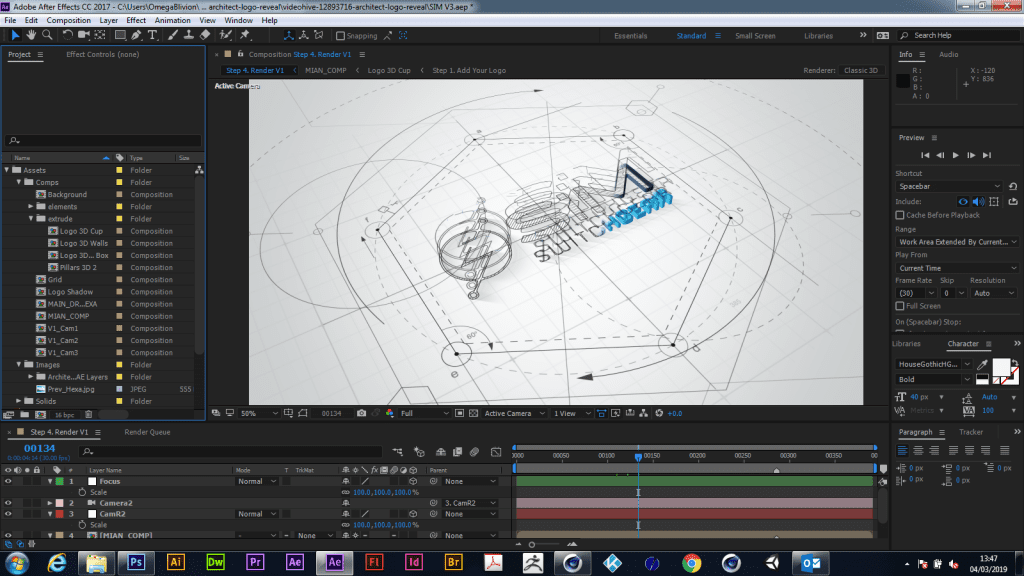The height and width of the screenshot is (576, 1024).
Task: Expand the Solids folder
Action: point(19,401)
